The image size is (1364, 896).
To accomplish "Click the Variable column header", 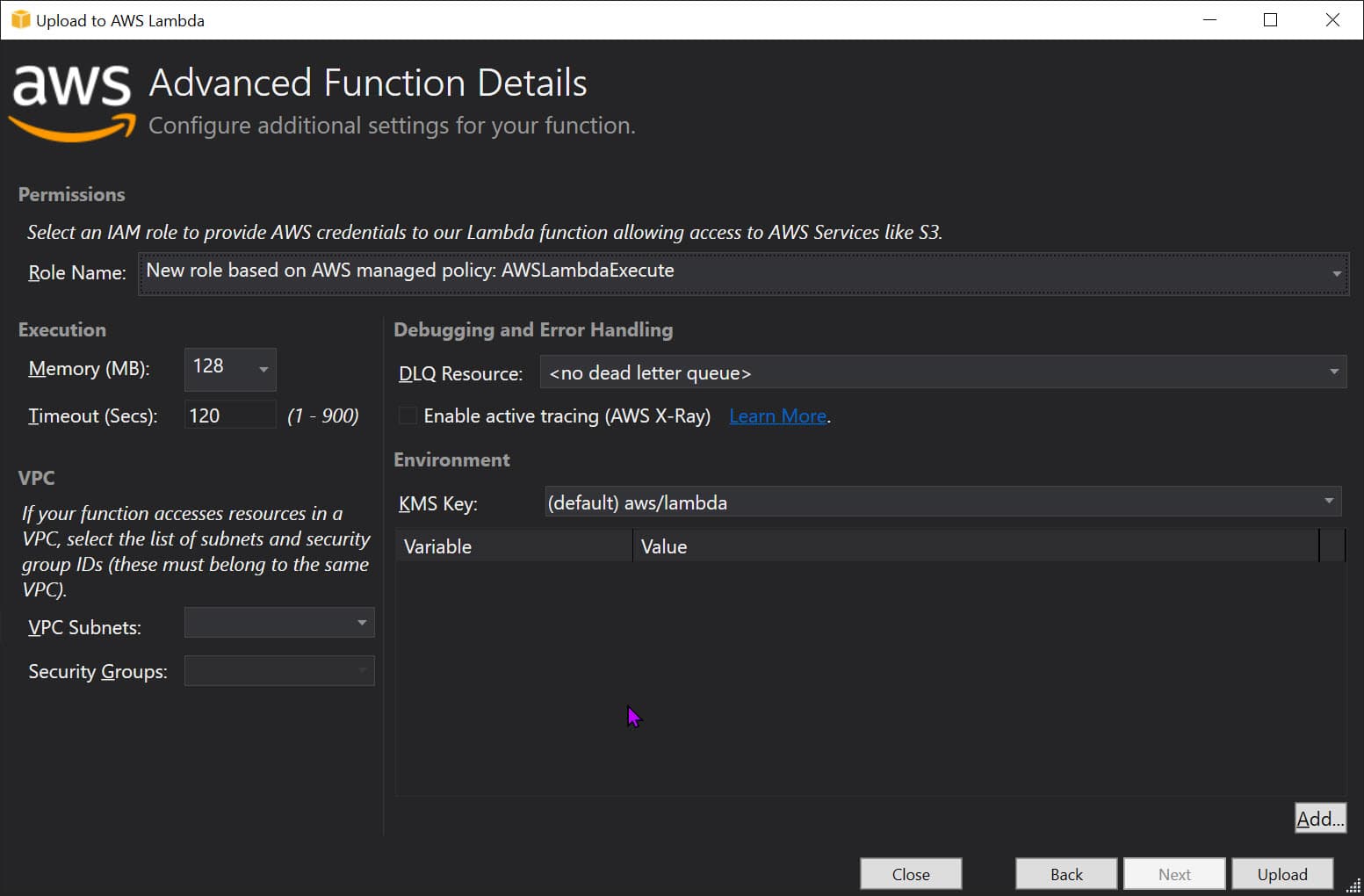I will pos(514,546).
